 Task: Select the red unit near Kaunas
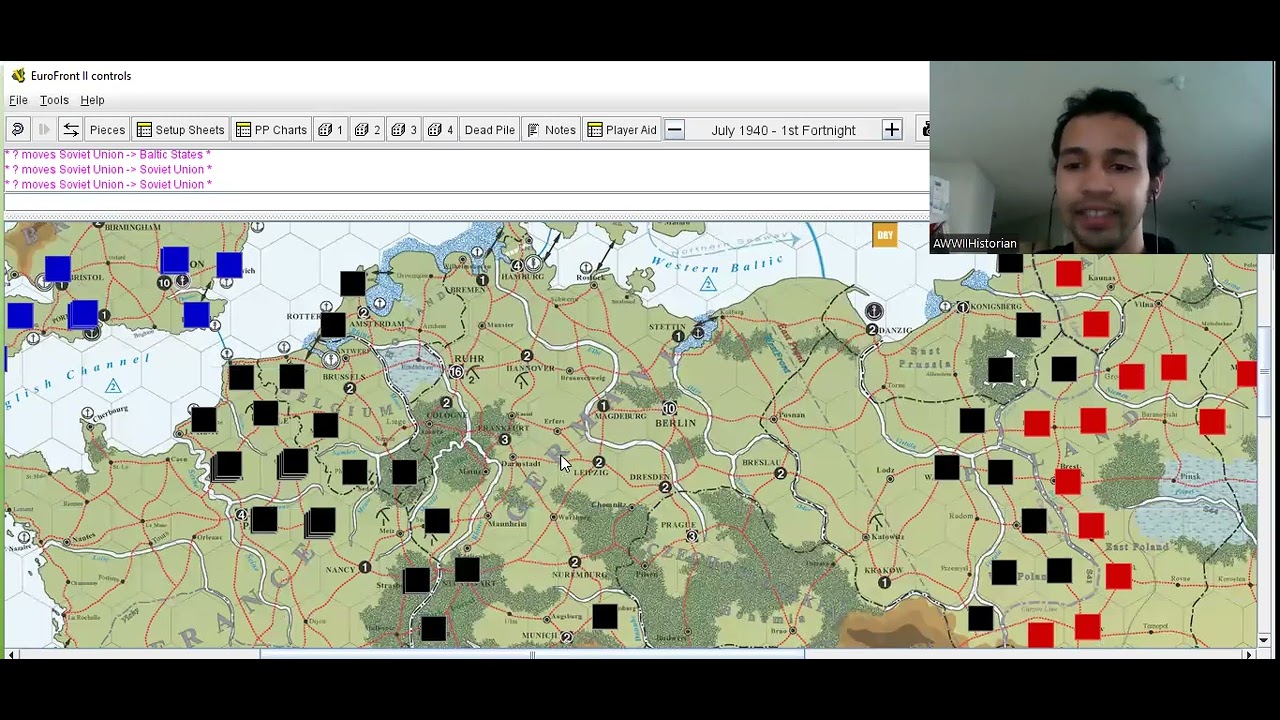(x=1068, y=273)
